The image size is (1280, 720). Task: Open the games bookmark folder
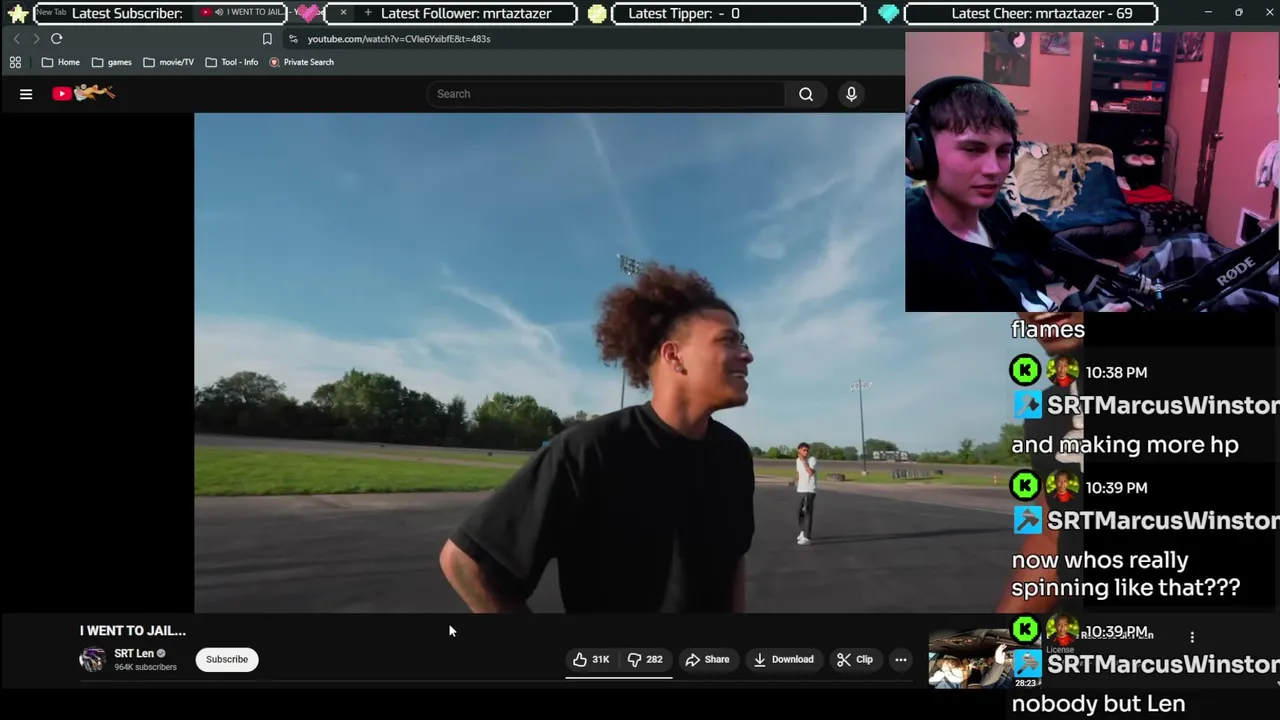112,62
